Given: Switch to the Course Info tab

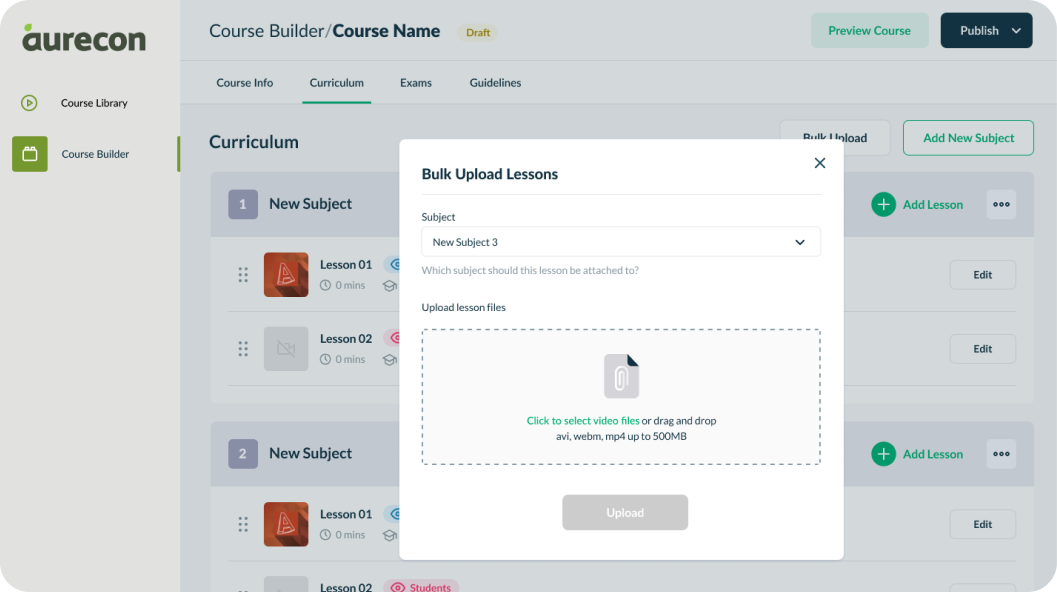Looking at the screenshot, I should tap(245, 83).
